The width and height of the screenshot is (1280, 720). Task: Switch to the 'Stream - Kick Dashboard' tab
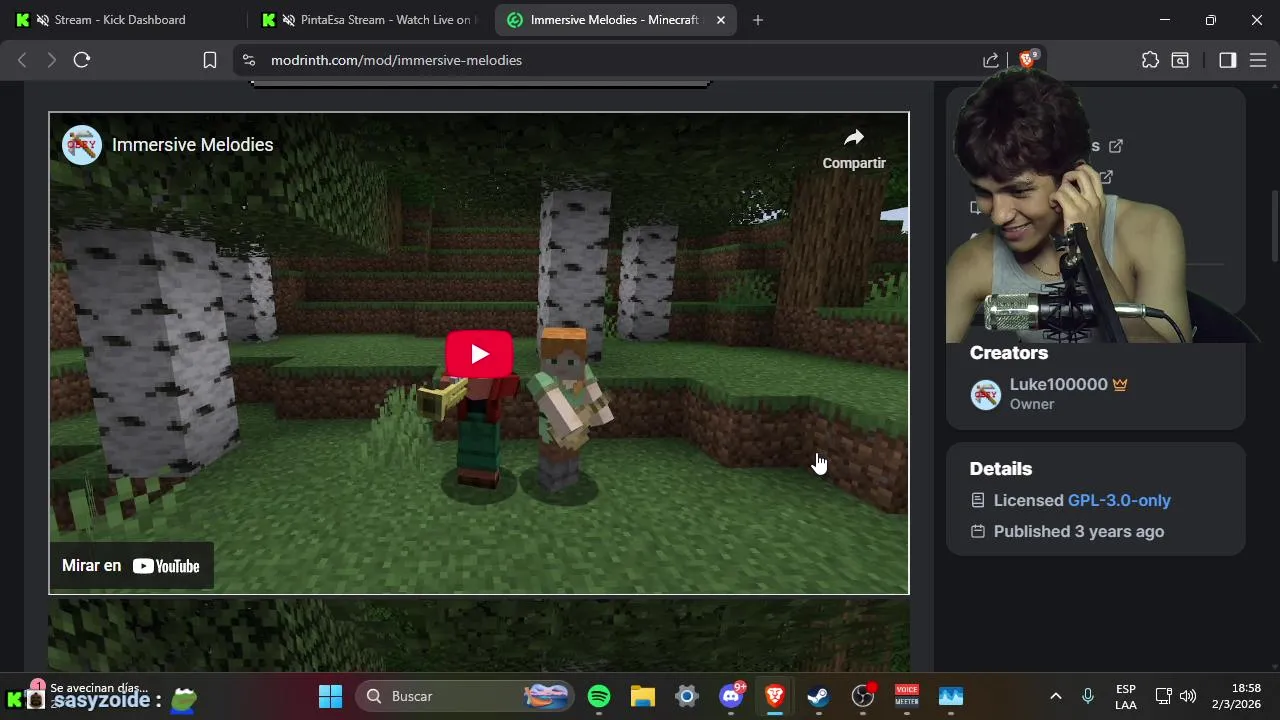coord(120,20)
